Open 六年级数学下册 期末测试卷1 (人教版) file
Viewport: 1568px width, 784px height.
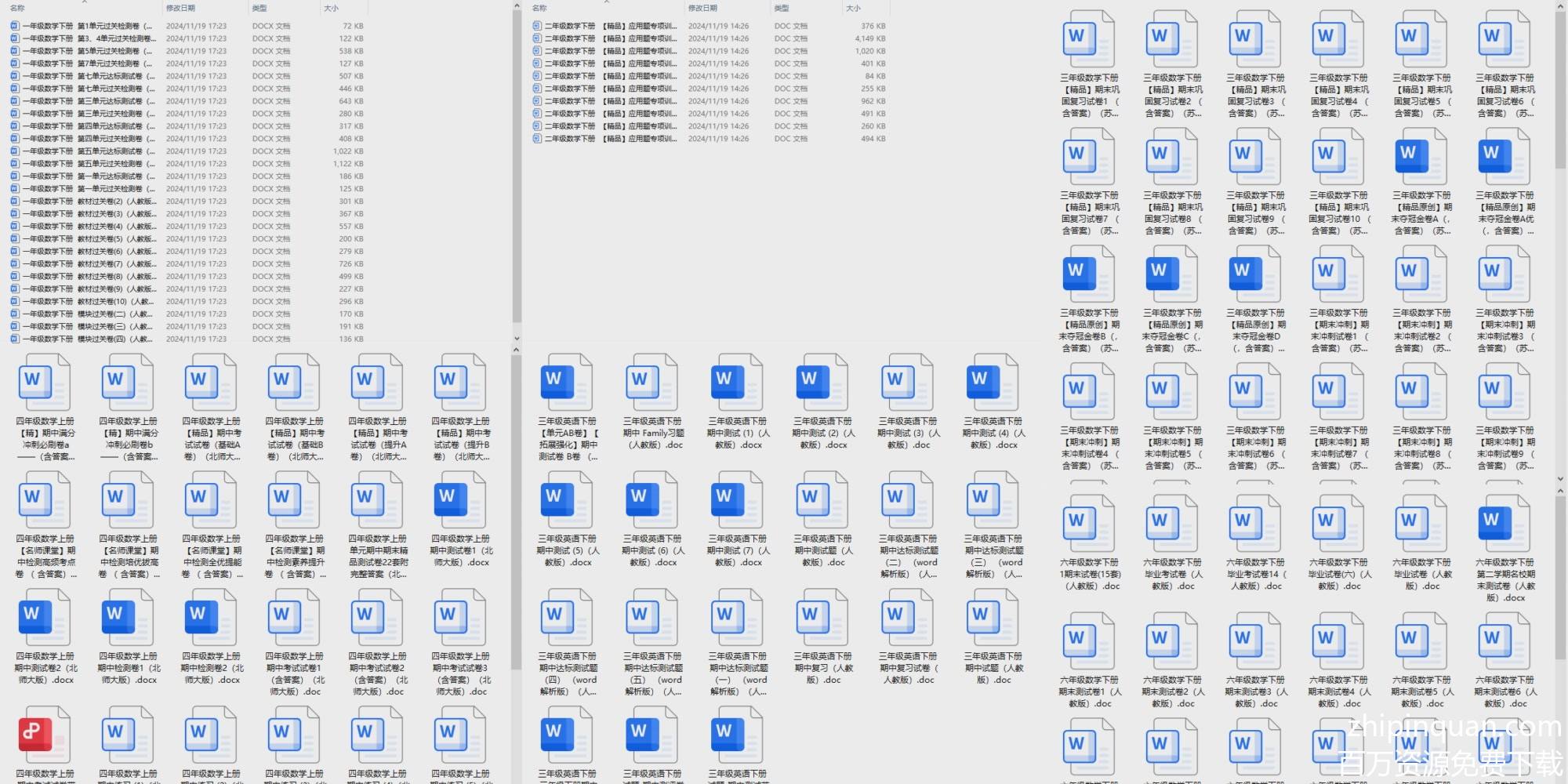[x=1088, y=641]
